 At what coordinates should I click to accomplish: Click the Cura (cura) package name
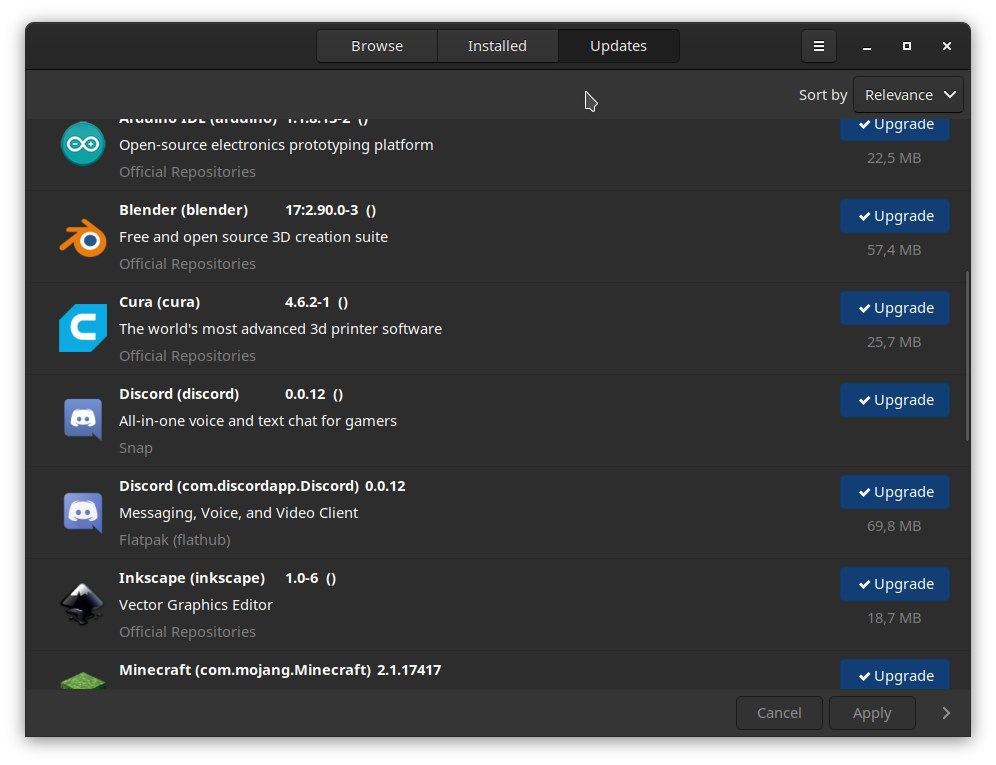click(x=159, y=302)
